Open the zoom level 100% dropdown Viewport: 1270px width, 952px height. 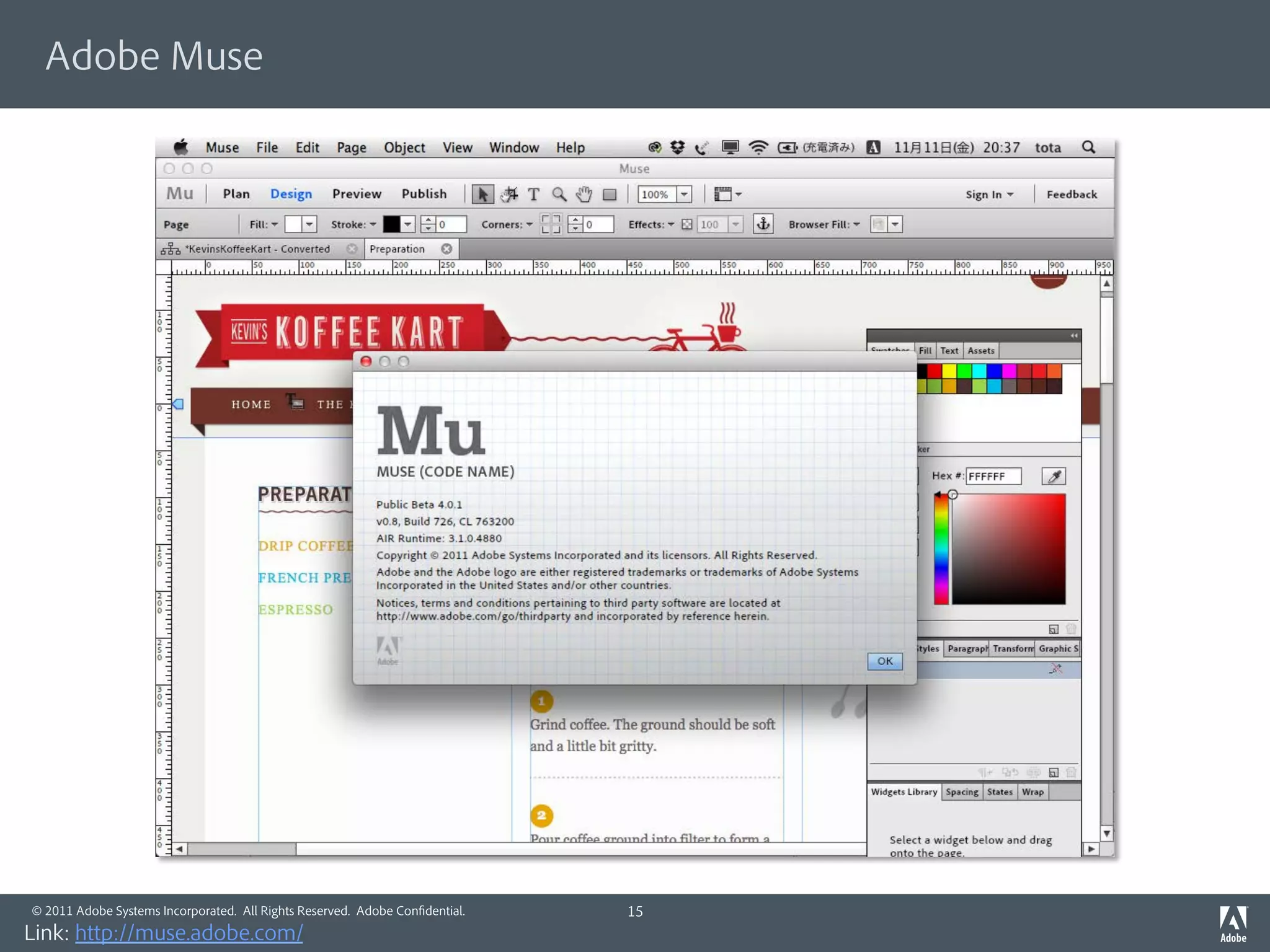[x=684, y=195]
